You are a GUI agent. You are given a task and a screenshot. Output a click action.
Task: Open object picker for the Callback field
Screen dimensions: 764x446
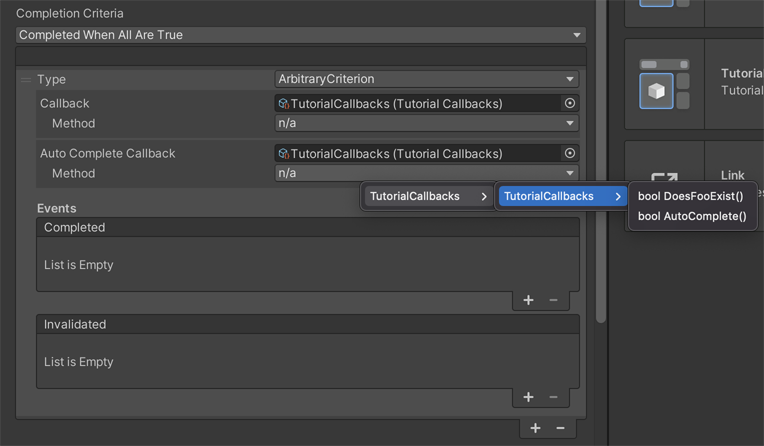pyautogui.click(x=570, y=103)
